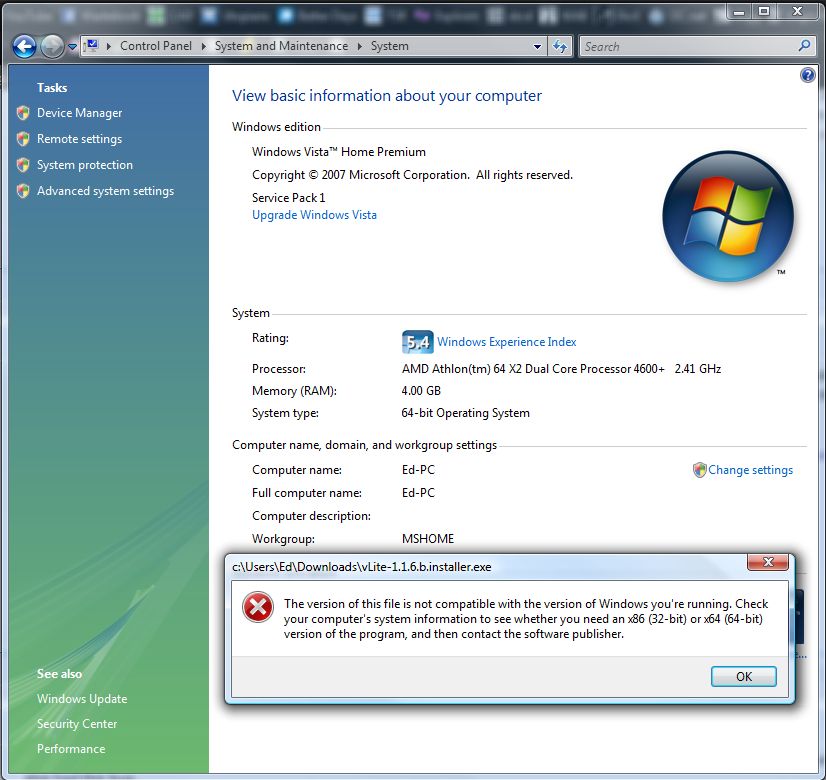
Task: Click the shield icon beside System protection
Action: point(23,165)
